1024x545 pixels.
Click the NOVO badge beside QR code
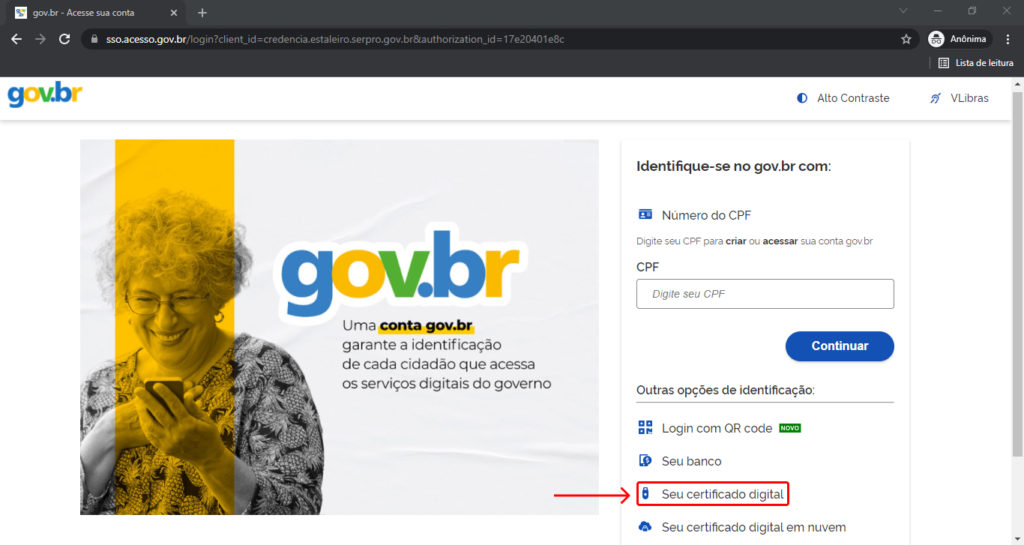[790, 428]
